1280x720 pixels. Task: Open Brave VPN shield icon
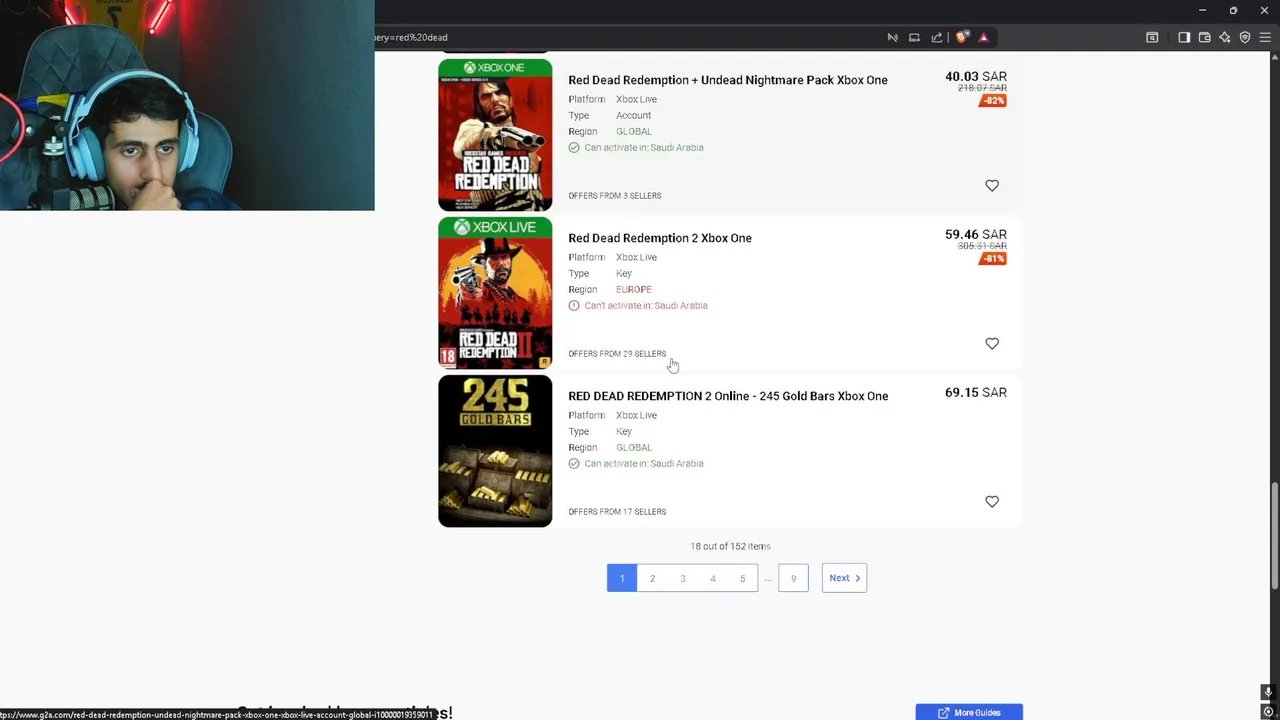pos(1245,37)
